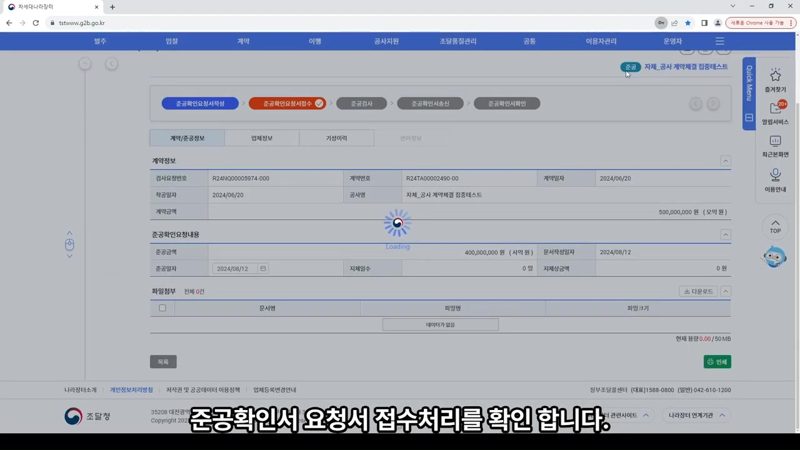Open the 발주 menu
The height and width of the screenshot is (450, 800).
point(100,41)
